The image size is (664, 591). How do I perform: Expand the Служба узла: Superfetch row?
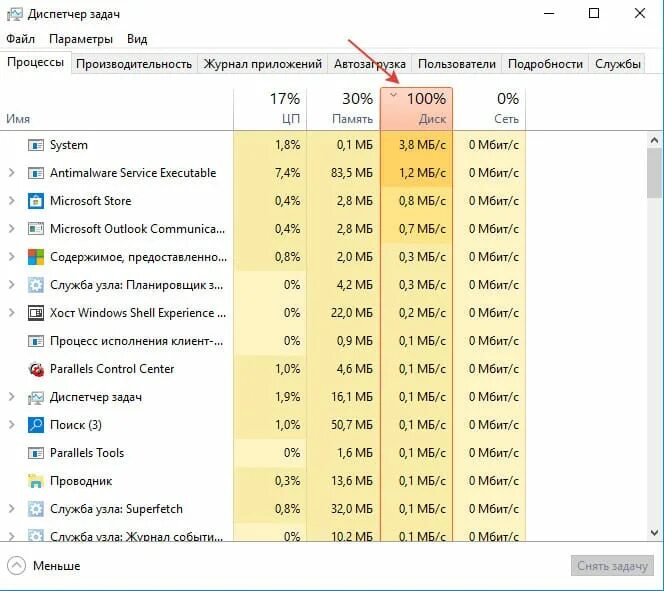pyautogui.click(x=12, y=508)
